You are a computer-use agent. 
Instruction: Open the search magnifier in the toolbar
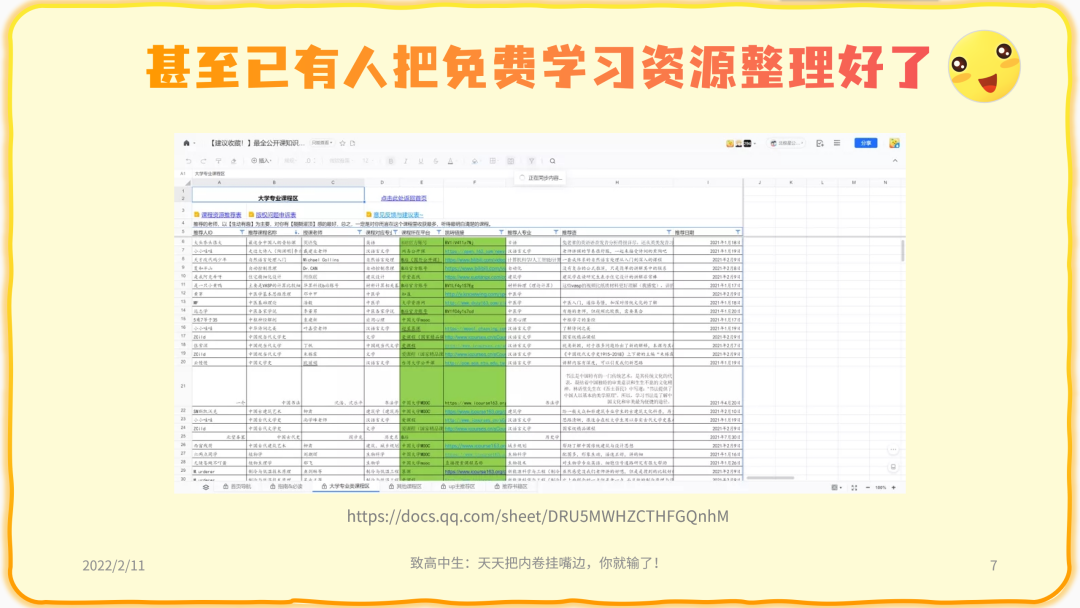552,160
